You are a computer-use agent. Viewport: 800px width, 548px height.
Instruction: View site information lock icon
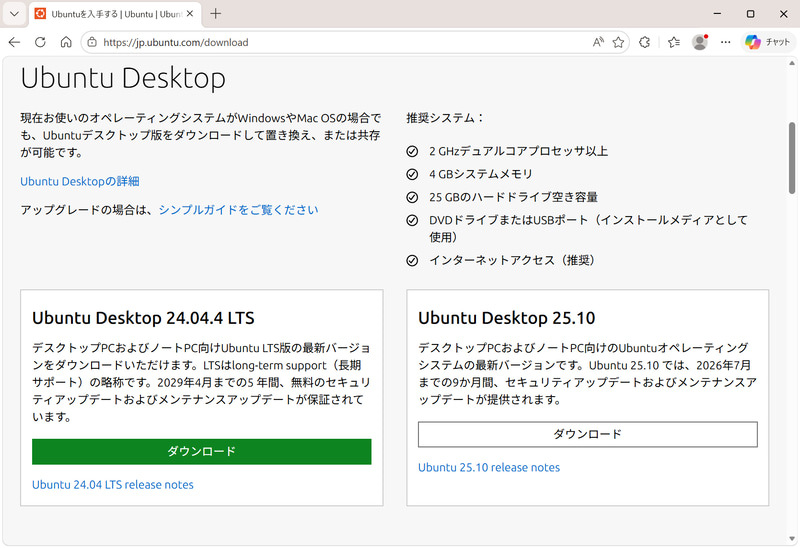click(x=92, y=42)
